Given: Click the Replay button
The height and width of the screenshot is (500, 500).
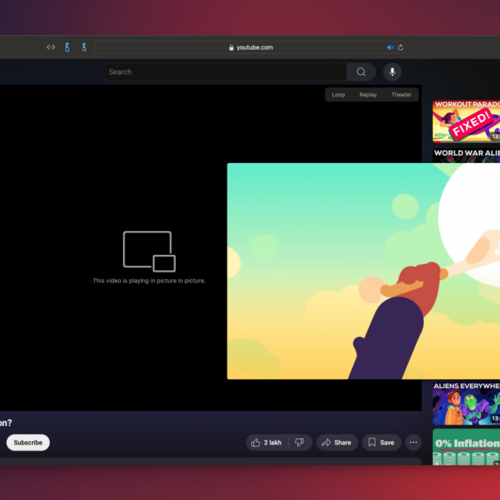Looking at the screenshot, I should [368, 95].
